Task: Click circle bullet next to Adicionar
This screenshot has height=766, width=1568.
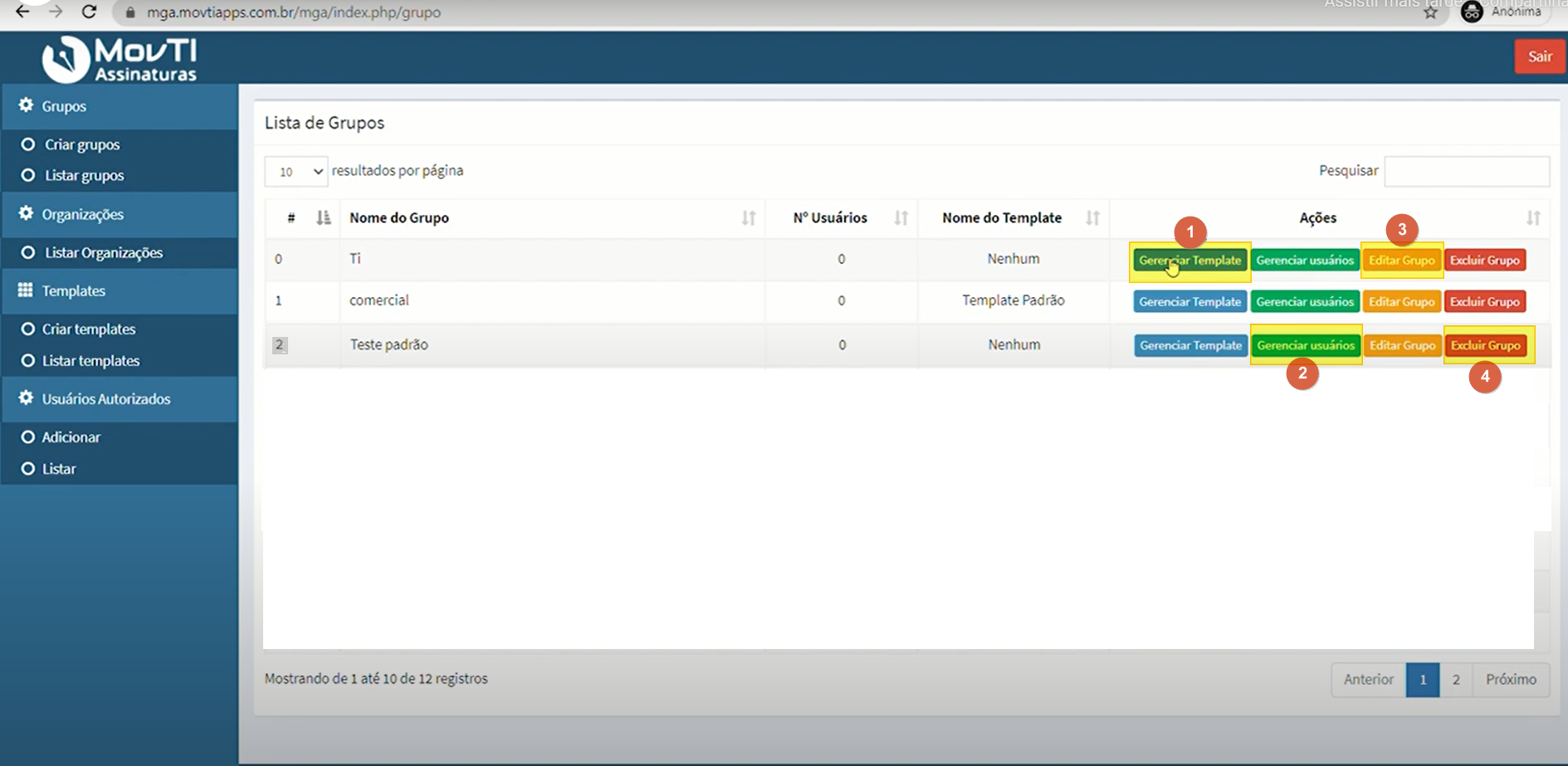Action: (x=28, y=437)
